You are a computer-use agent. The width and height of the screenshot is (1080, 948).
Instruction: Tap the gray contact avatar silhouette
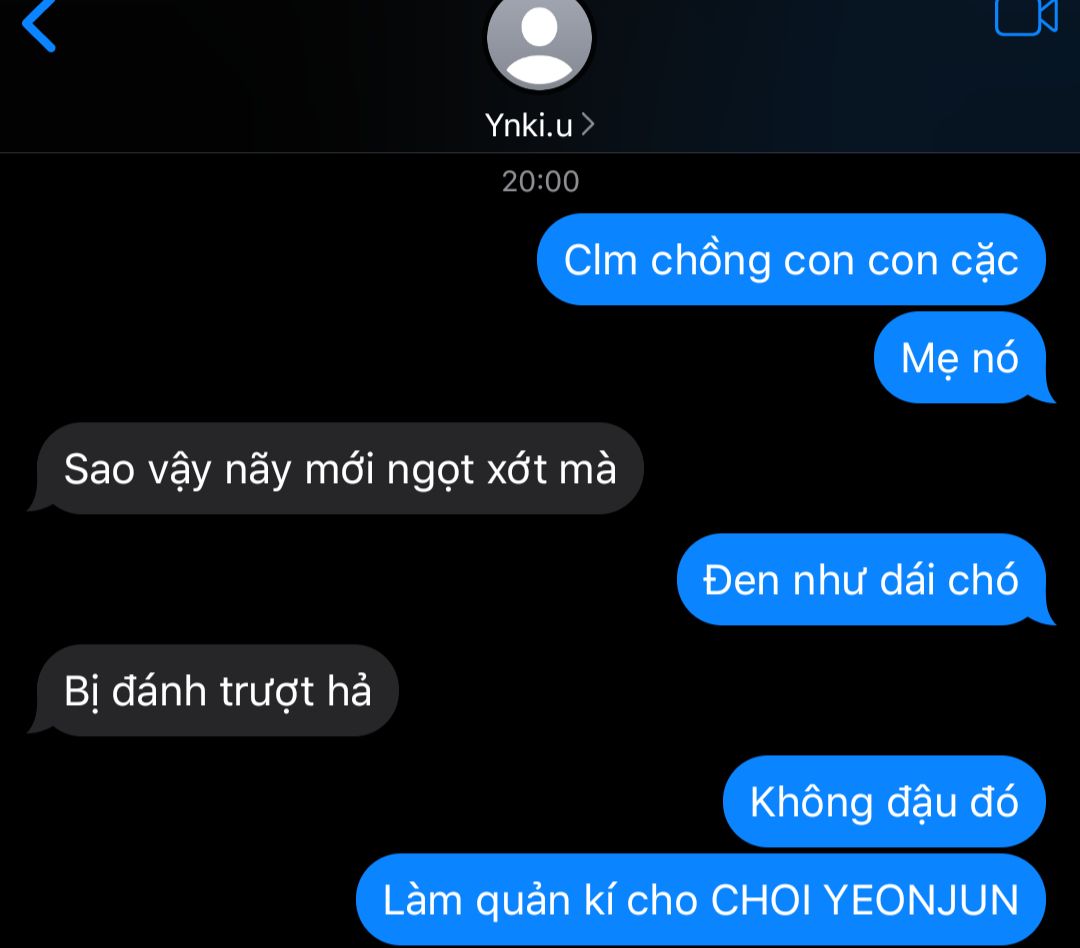(x=539, y=43)
